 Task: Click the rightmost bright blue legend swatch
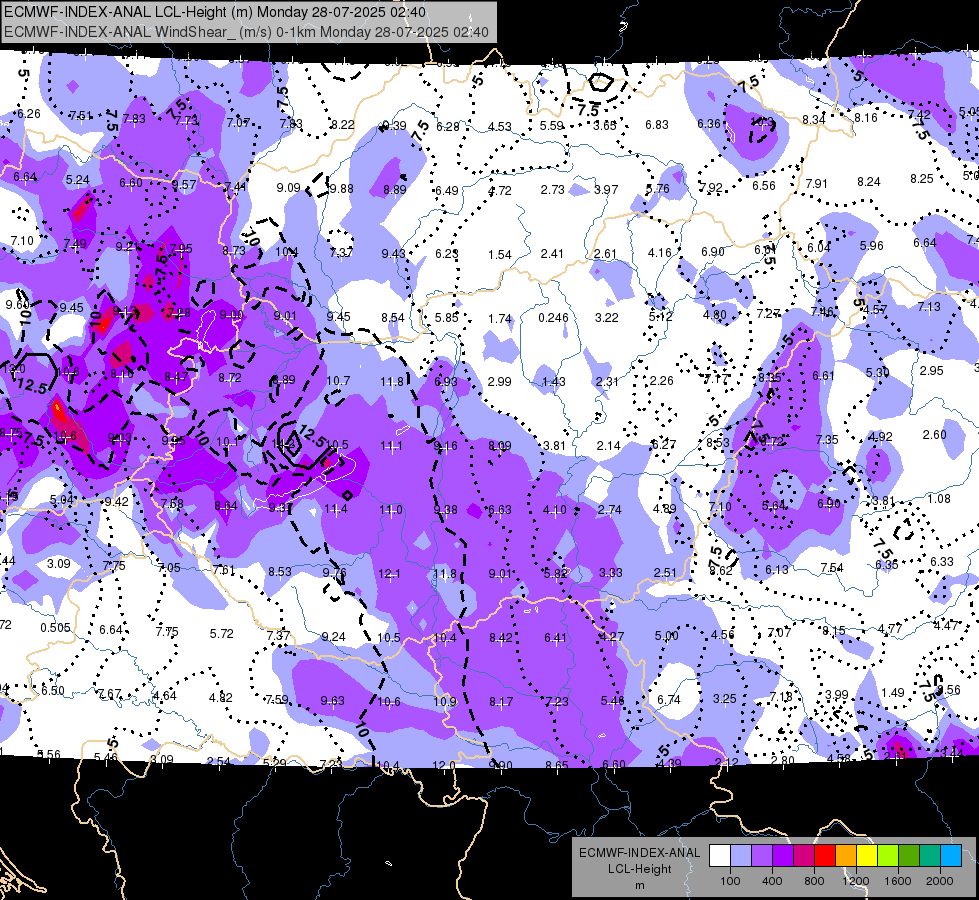(951, 856)
